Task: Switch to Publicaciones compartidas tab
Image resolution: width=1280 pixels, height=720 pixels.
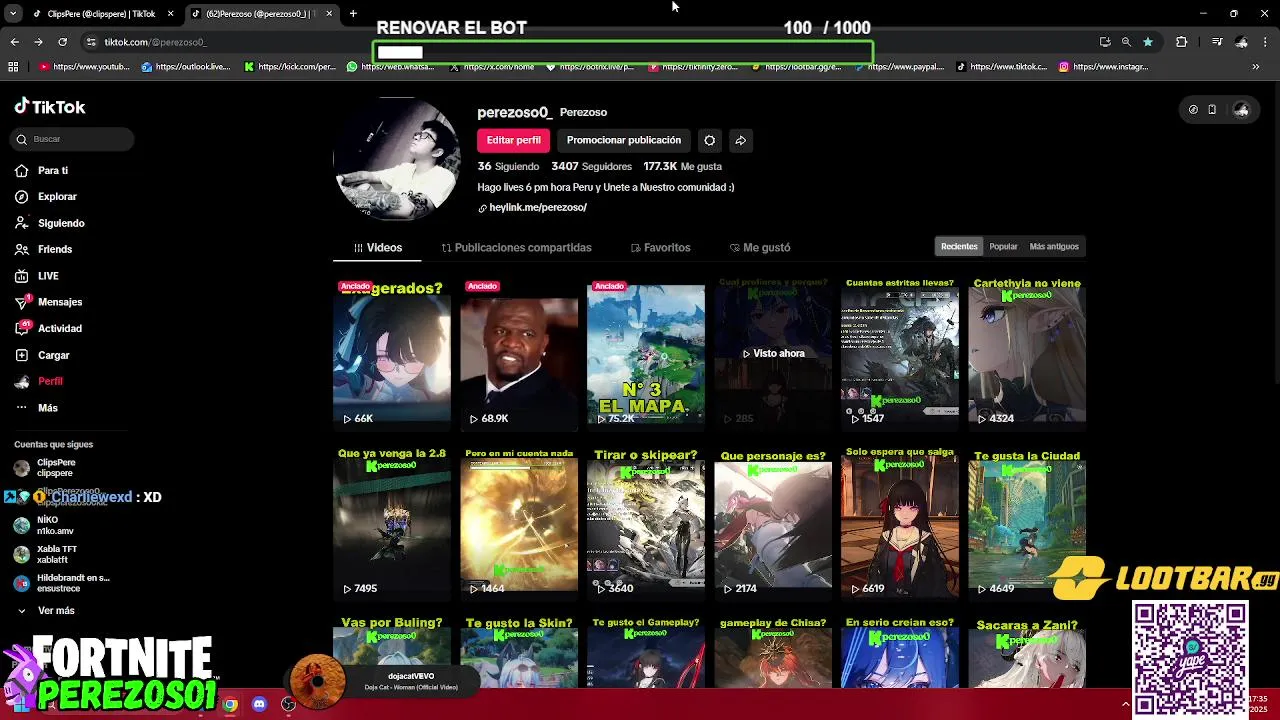Action: pos(517,248)
